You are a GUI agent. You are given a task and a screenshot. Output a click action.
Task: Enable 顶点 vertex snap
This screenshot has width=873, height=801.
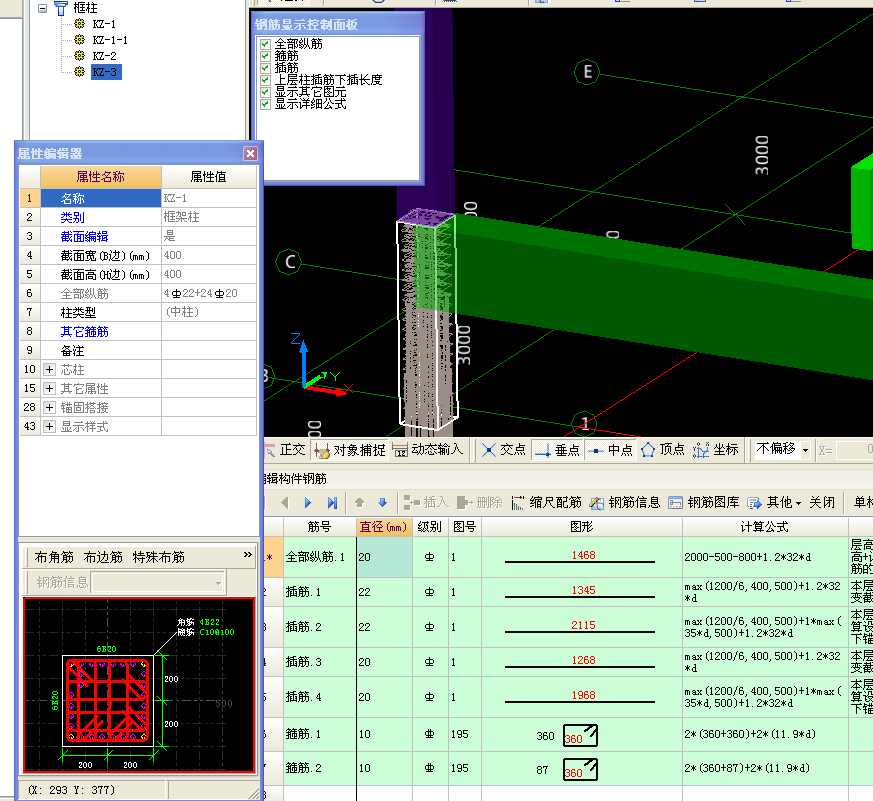(663, 450)
